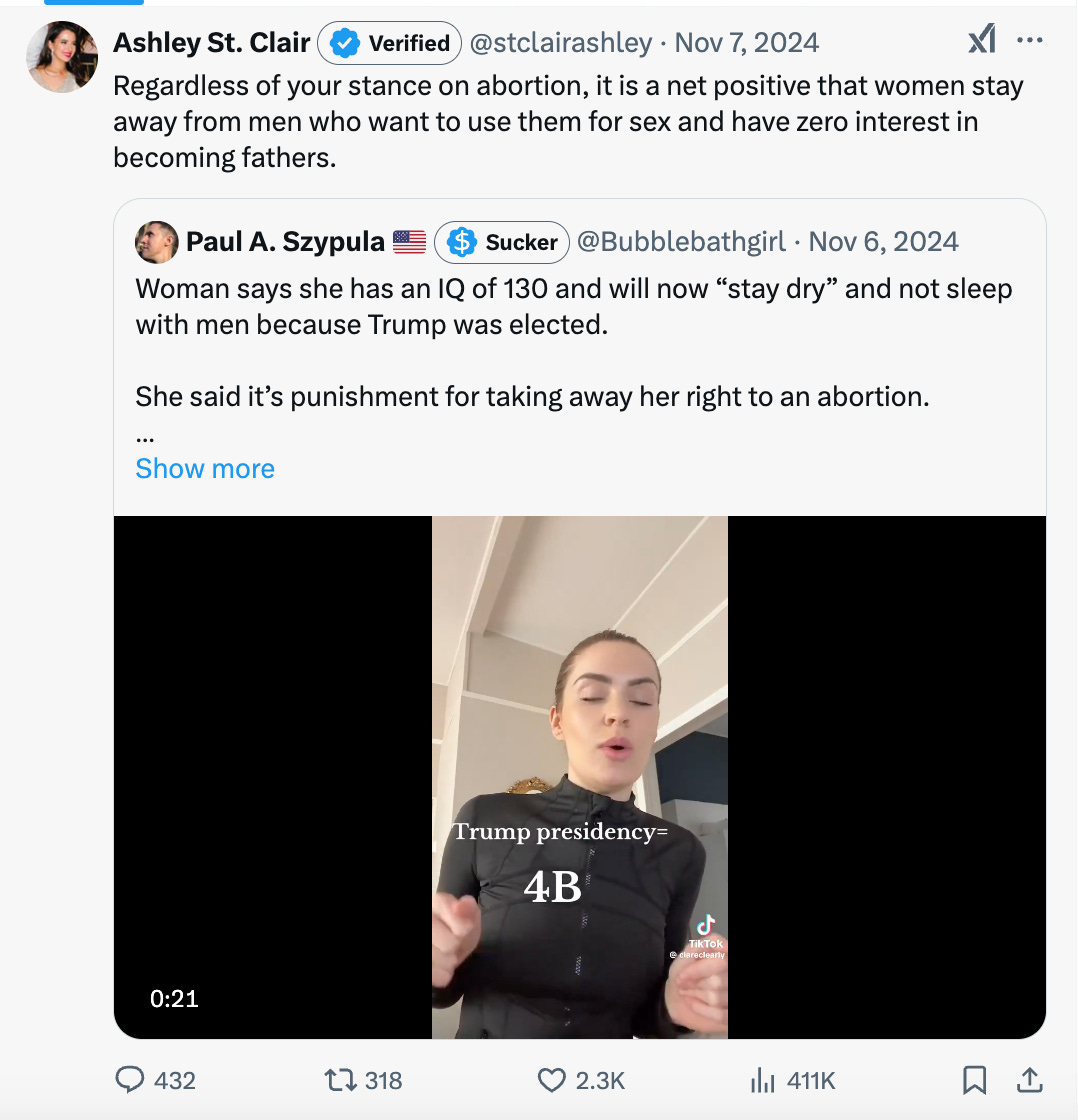Click the Nov 7, 2024 timestamp
This screenshot has height=1120, width=1078.
click(x=745, y=43)
